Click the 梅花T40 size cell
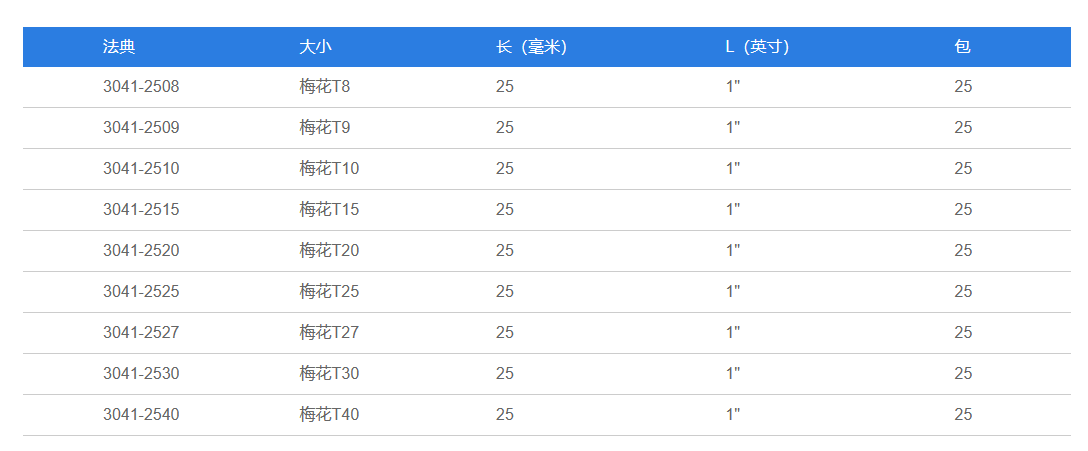This screenshot has width=1088, height=451. click(x=329, y=415)
